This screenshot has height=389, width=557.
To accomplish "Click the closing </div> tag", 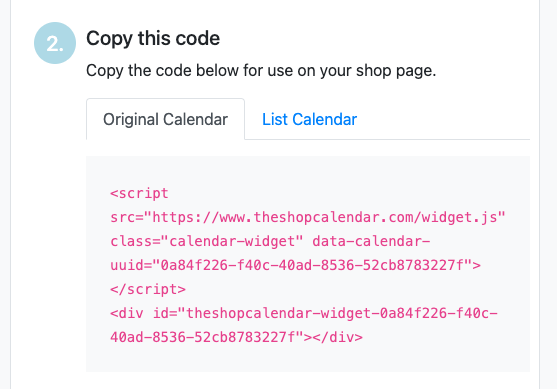I will 337,337.
